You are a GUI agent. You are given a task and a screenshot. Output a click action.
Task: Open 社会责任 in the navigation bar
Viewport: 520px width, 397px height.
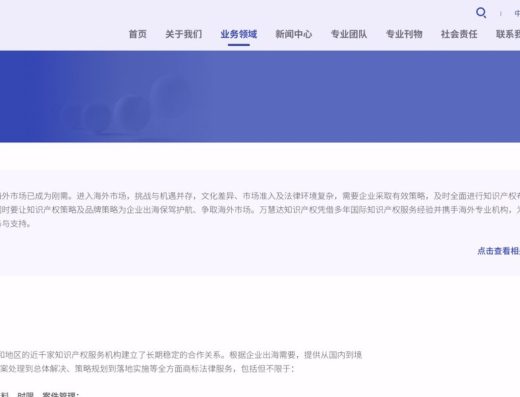tap(459, 34)
